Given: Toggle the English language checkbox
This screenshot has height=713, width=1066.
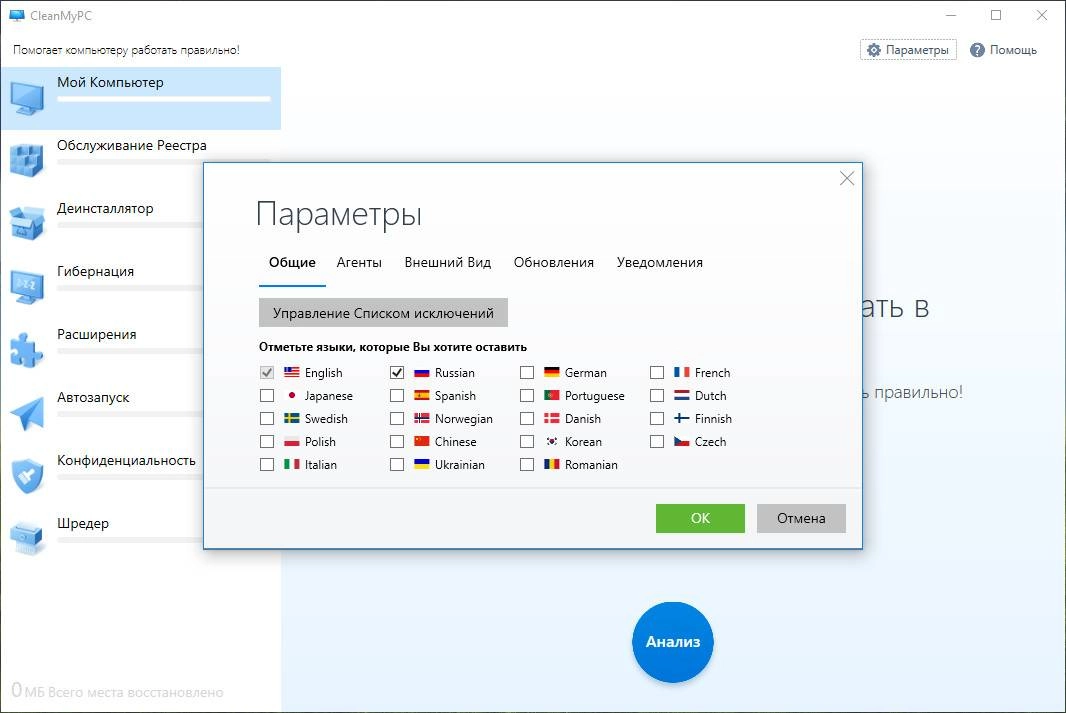Looking at the screenshot, I should (267, 372).
